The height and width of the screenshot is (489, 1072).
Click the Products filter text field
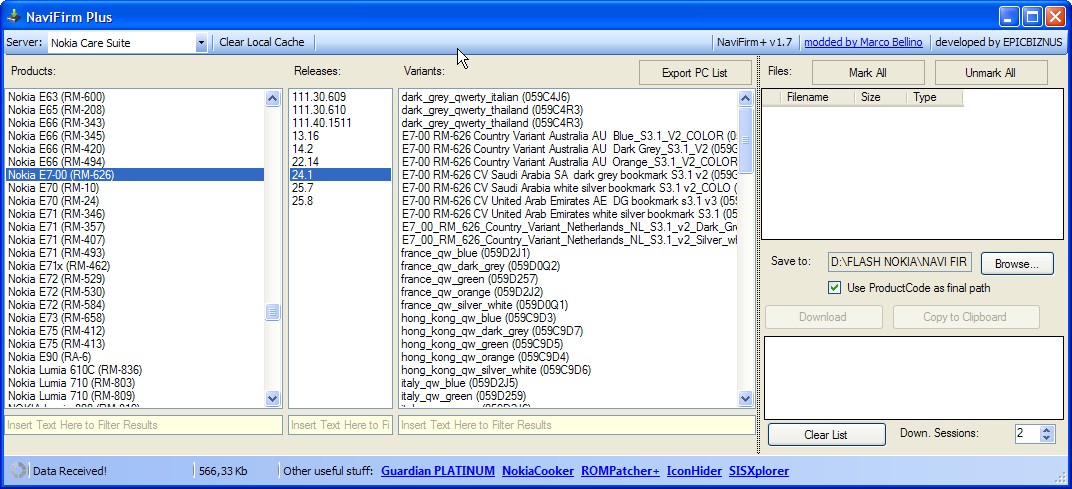pos(144,425)
